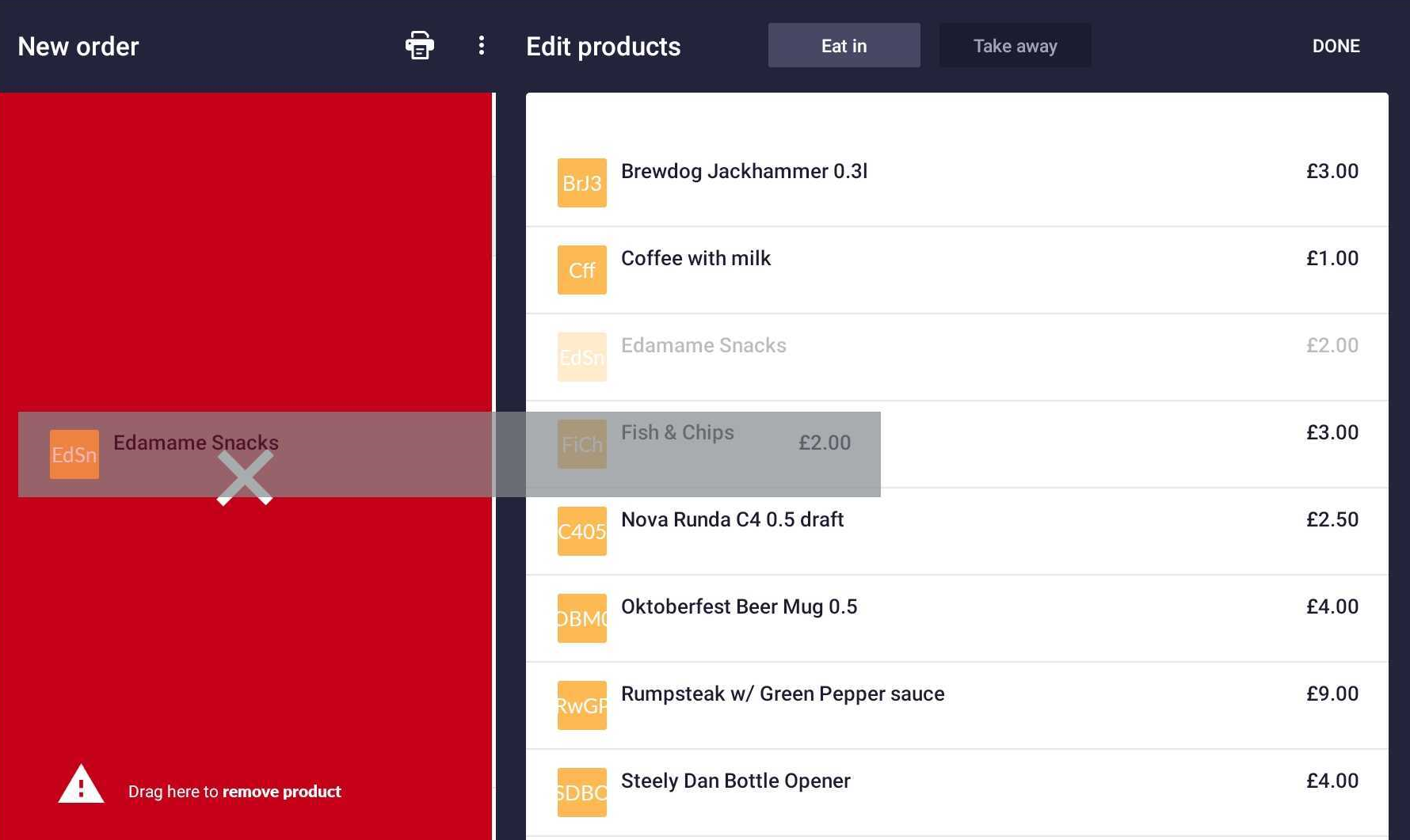The height and width of the screenshot is (840, 1410).
Task: Click the warning triangle icon
Action: pyautogui.click(x=81, y=784)
